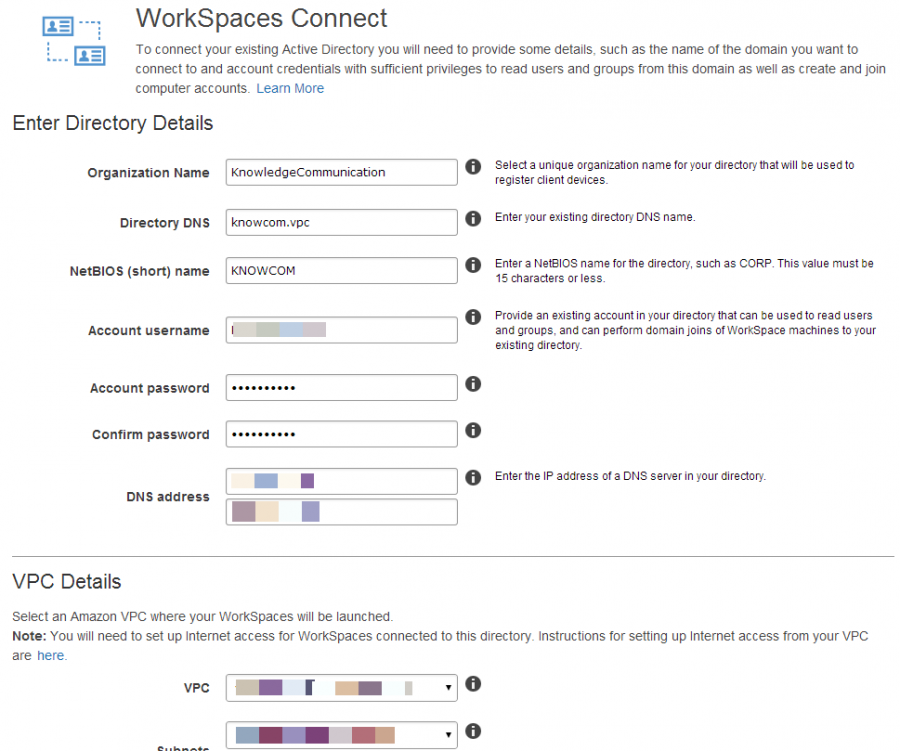Click the 'VPC' field label
The image size is (900, 751).
pyautogui.click(x=196, y=688)
